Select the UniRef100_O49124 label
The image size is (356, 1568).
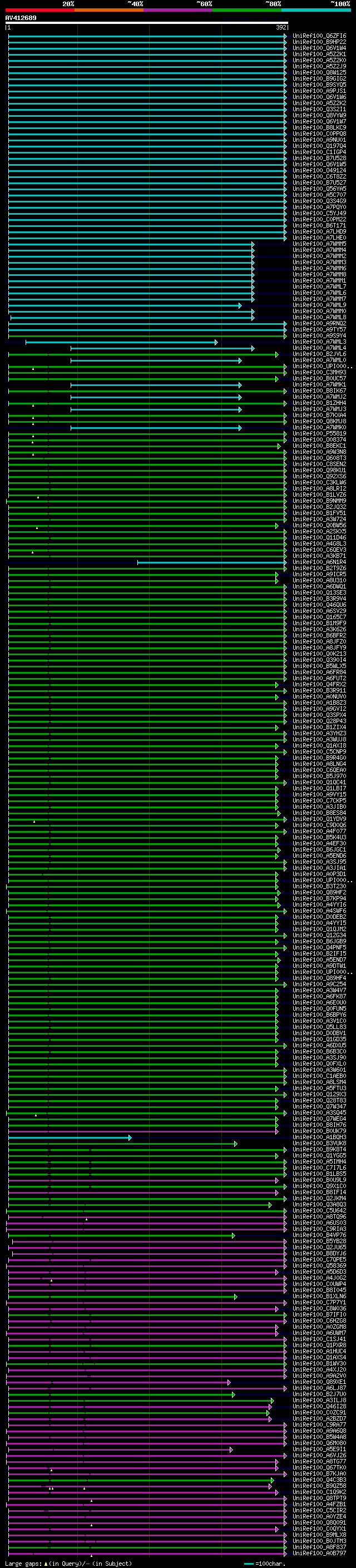click(319, 170)
